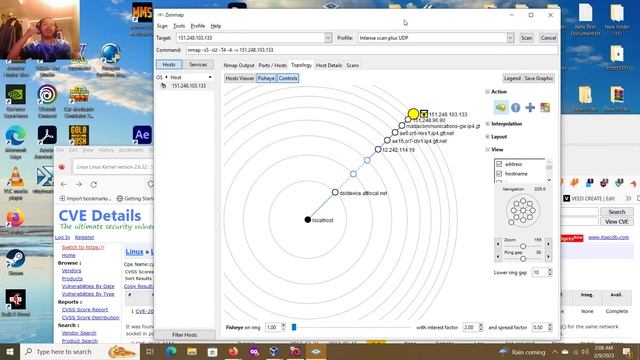Click the black localhost node
The image size is (640, 360).
point(308,220)
